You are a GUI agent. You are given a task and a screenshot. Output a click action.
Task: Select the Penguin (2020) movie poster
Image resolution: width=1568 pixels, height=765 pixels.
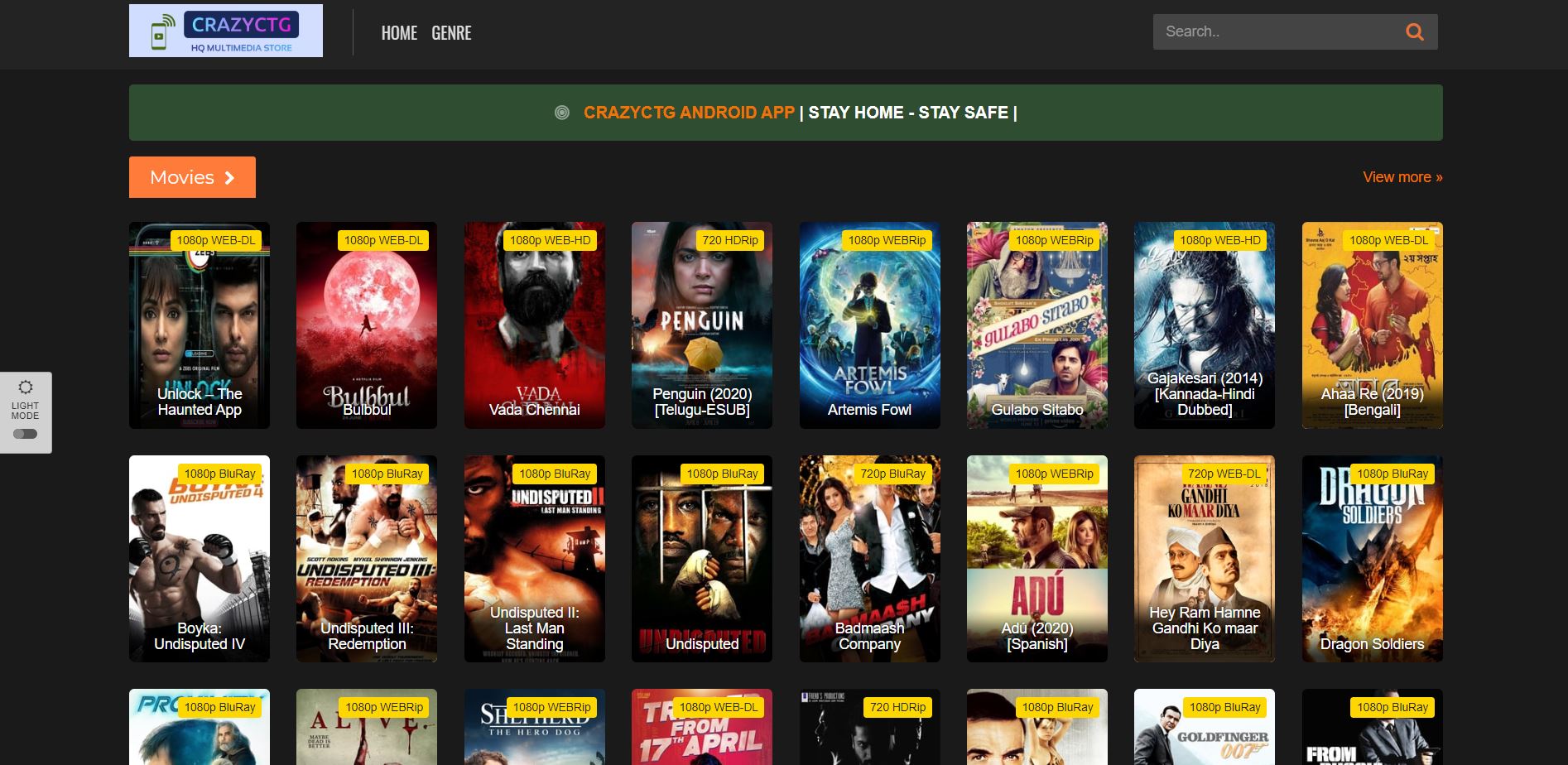[702, 325]
